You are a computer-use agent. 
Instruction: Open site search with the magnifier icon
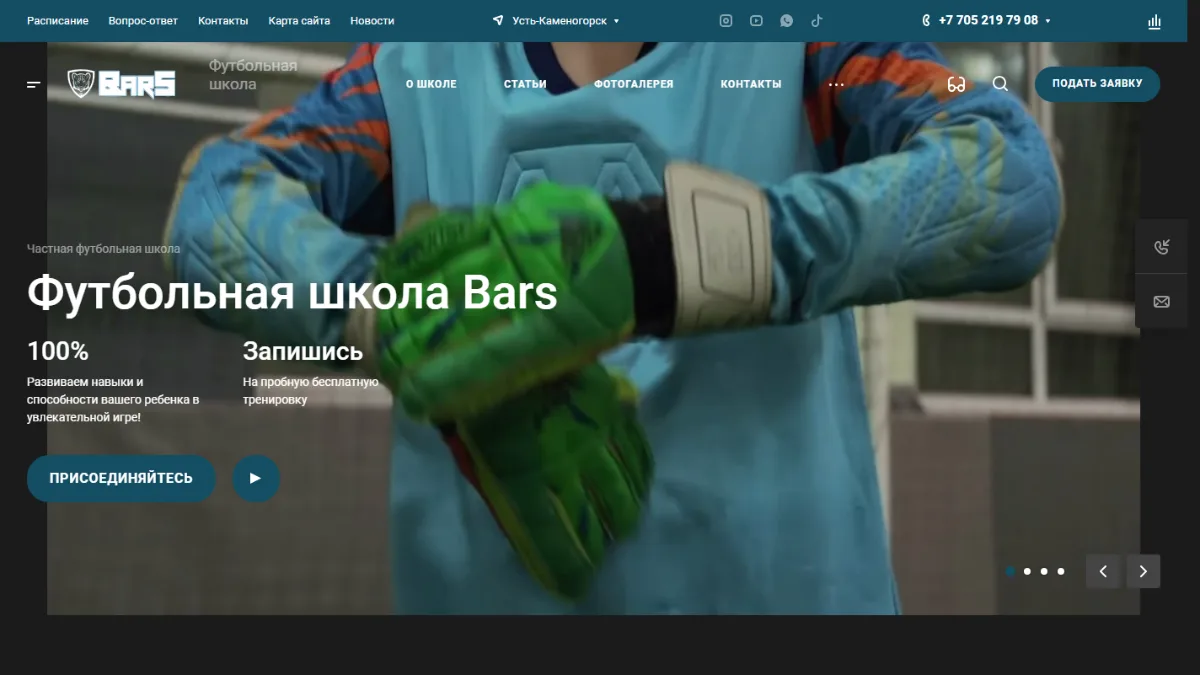[x=1000, y=84]
